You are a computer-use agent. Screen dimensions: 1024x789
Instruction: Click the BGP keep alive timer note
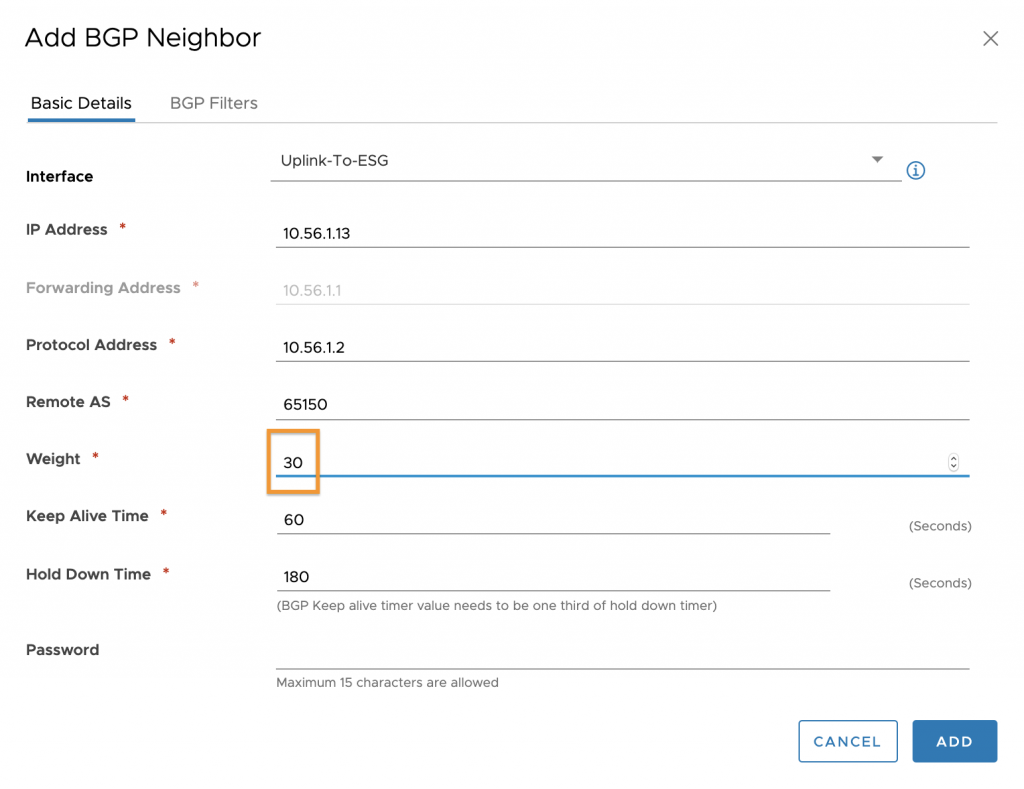(496, 605)
